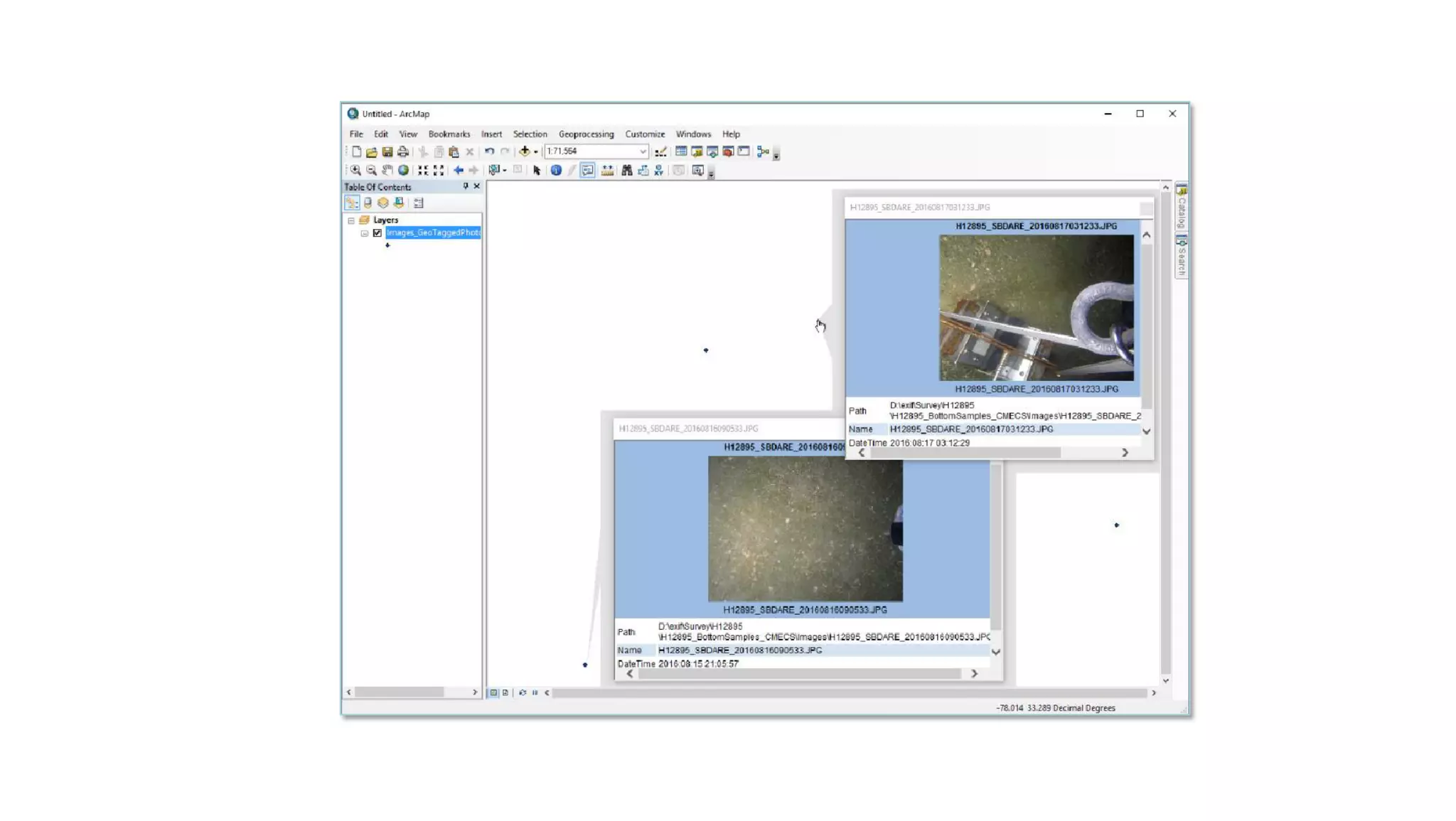This screenshot has width=1456, height=821.
Task: Open the Find binoculars tool
Action: pyautogui.click(x=626, y=171)
